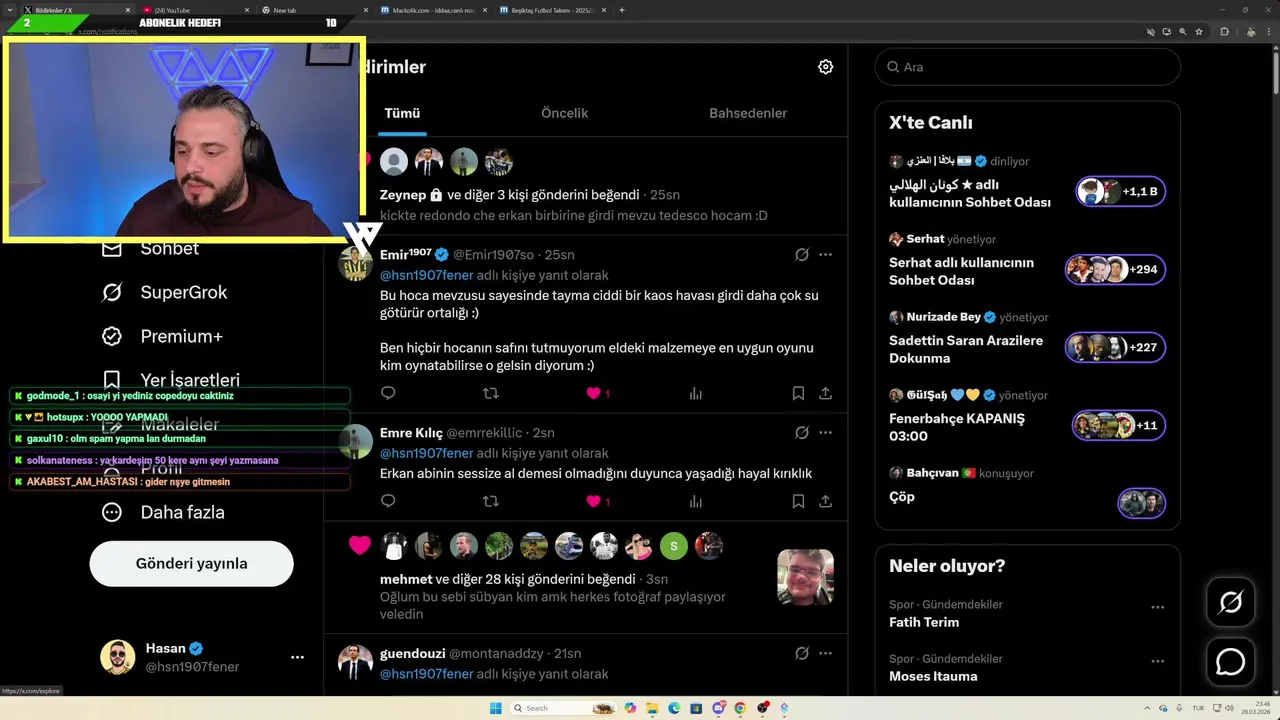
Task: Click the SuperGrok sidebar icon
Action: click(x=112, y=292)
